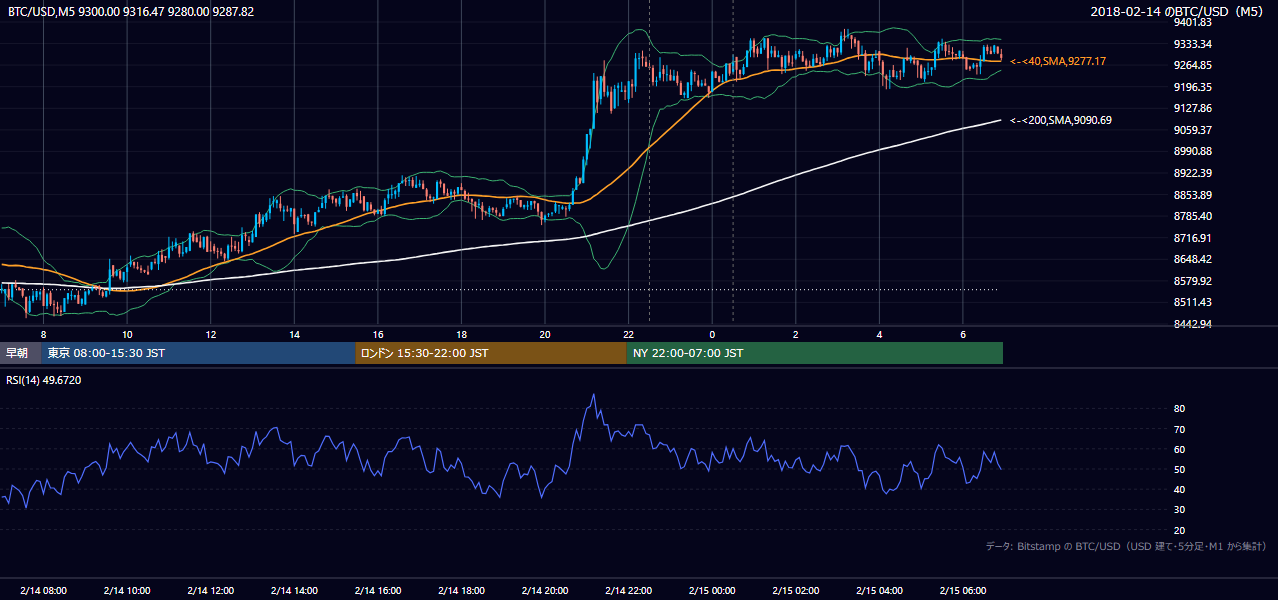Click the BTC/USD,M5 OHLC header text
Screen dimensions: 1278x600
tap(131, 11)
